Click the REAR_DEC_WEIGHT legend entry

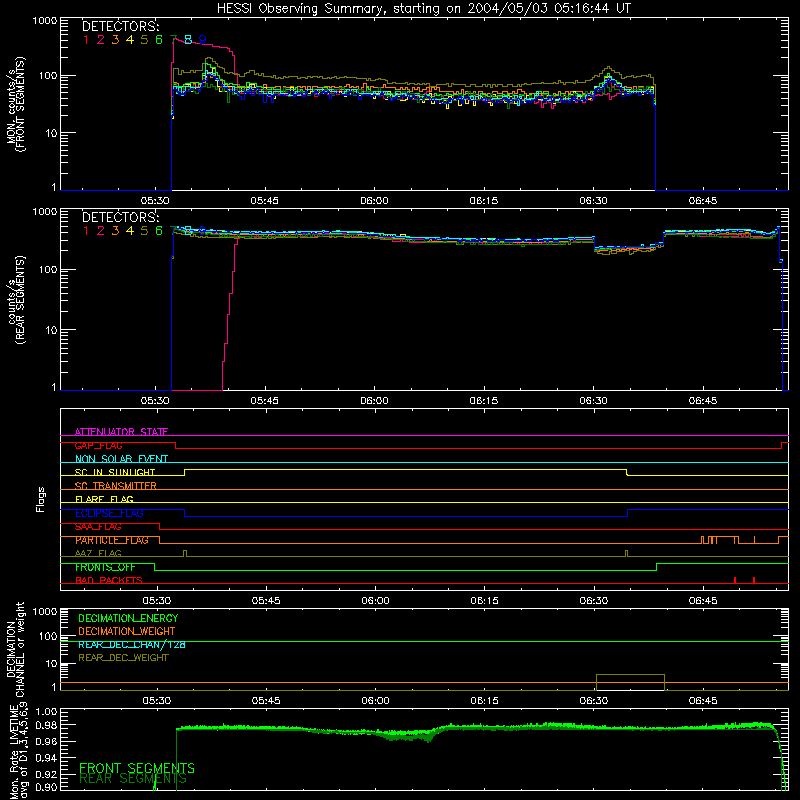pos(123,658)
